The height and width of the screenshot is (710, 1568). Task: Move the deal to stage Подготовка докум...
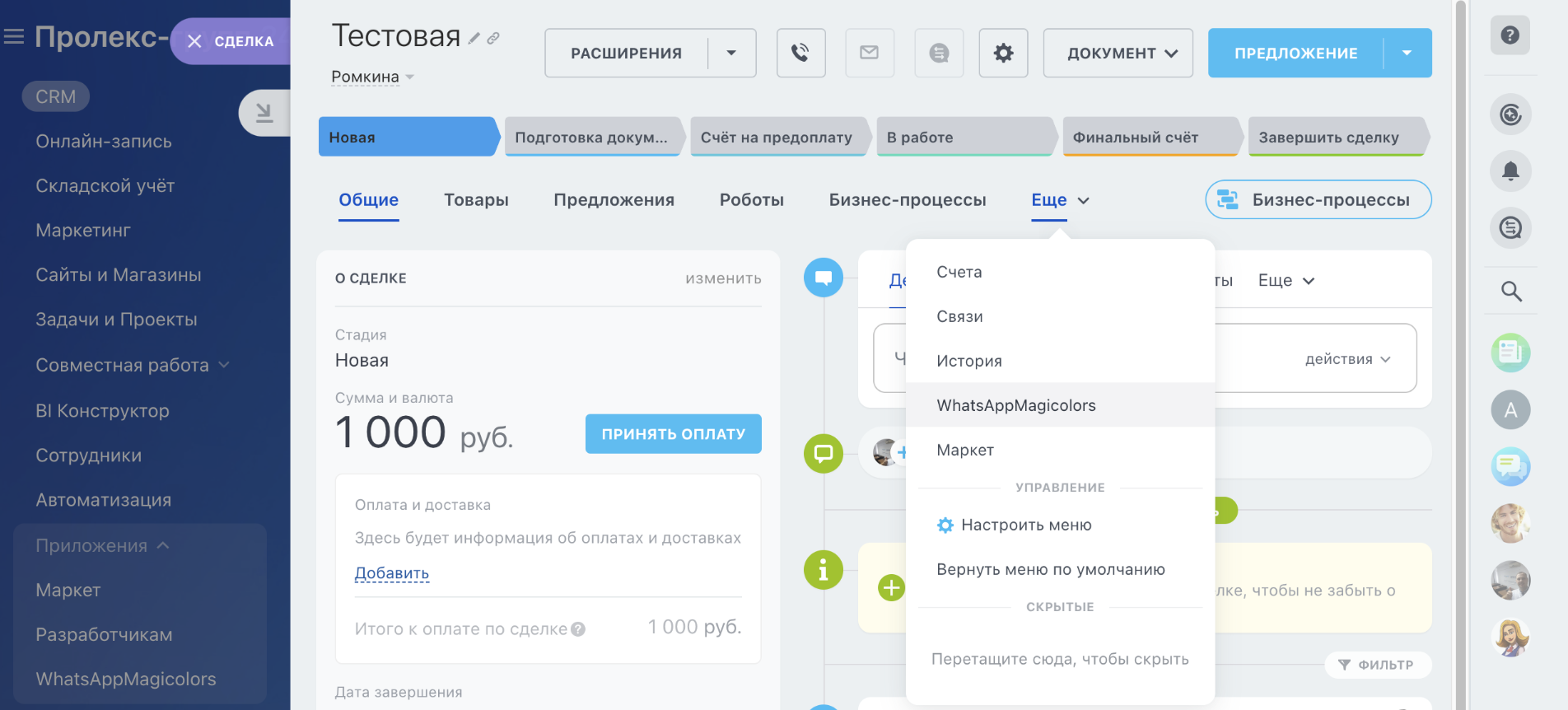(593, 137)
